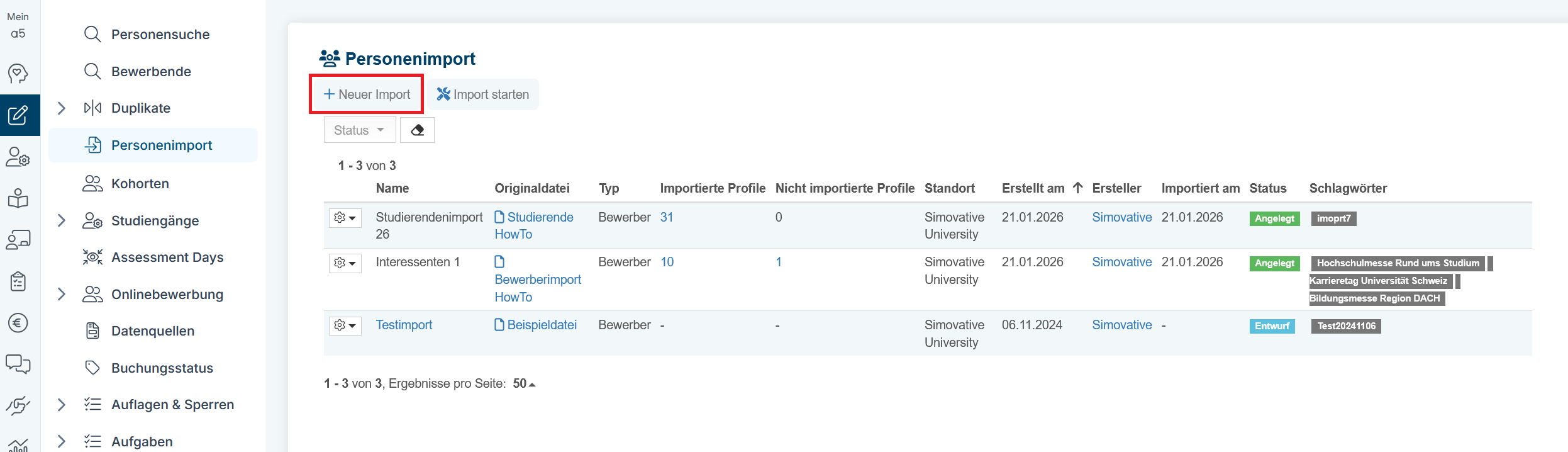Click the handshake sidebar icon
The width and height of the screenshot is (1568, 452).
tap(18, 405)
